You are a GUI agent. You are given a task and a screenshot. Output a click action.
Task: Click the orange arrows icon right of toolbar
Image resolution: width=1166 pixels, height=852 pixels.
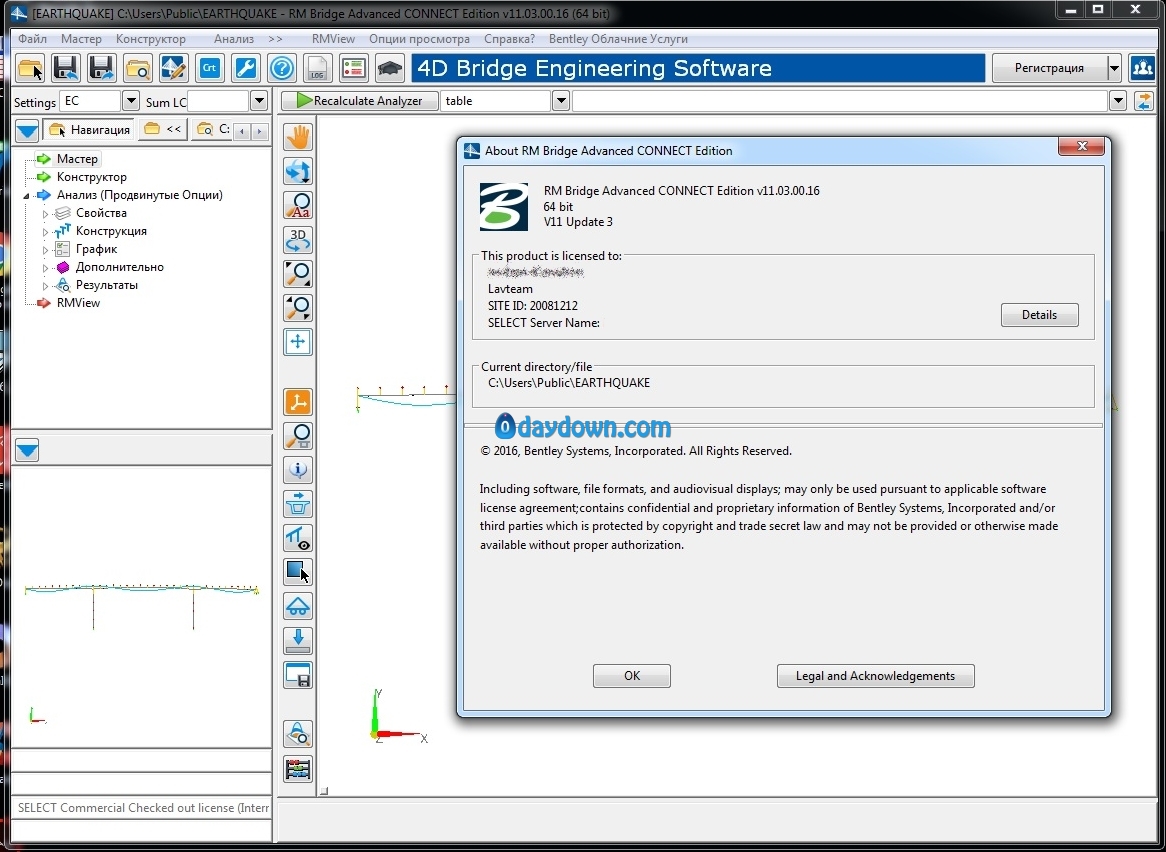click(x=1144, y=100)
